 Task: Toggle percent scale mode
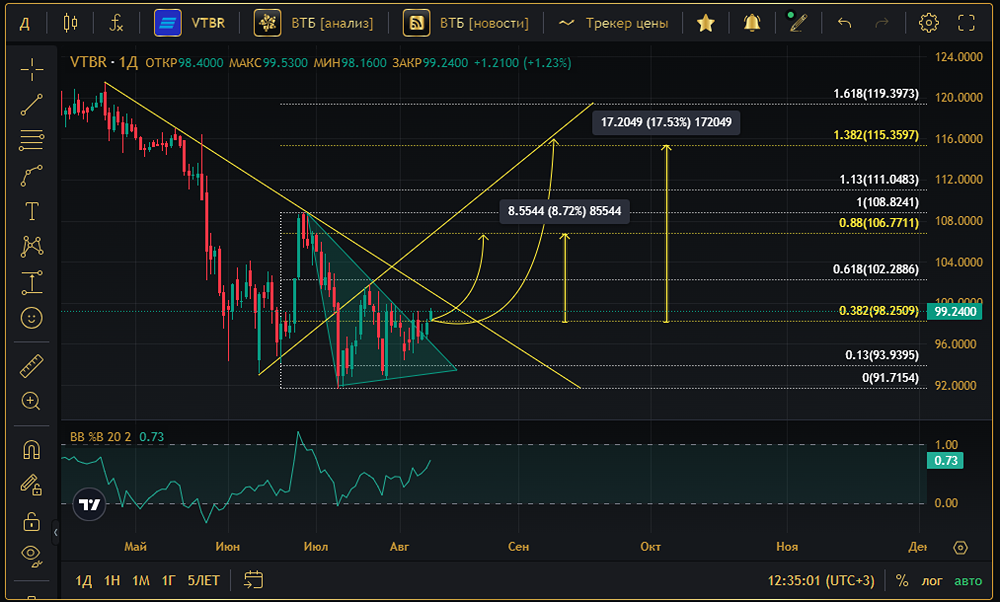(902, 581)
